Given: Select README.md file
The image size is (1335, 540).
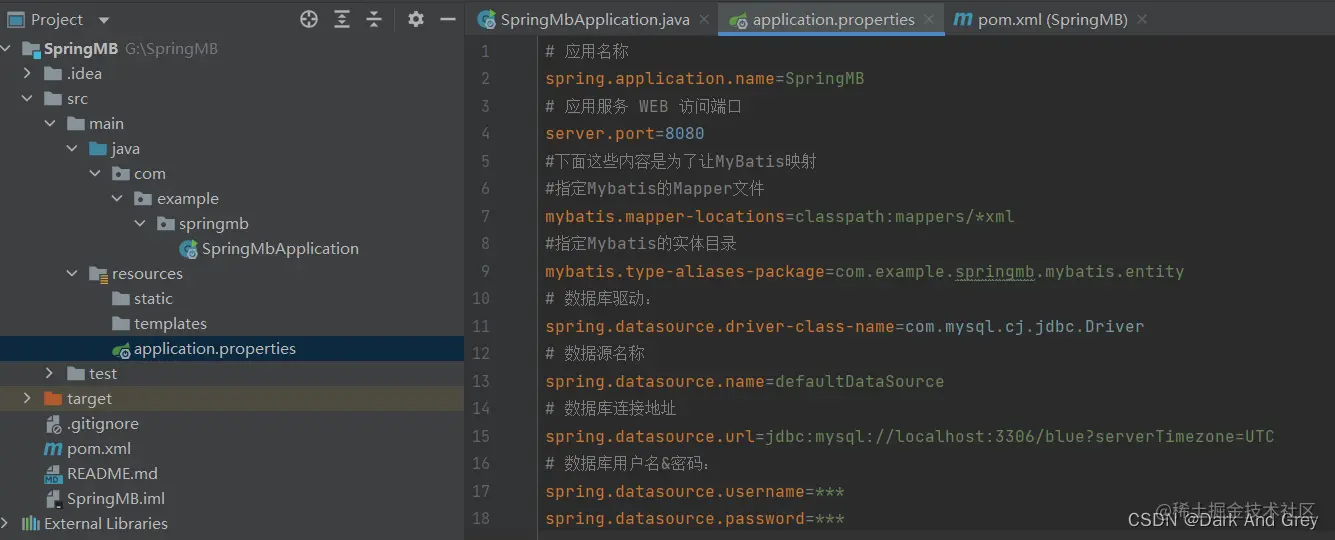Looking at the screenshot, I should click(112, 474).
